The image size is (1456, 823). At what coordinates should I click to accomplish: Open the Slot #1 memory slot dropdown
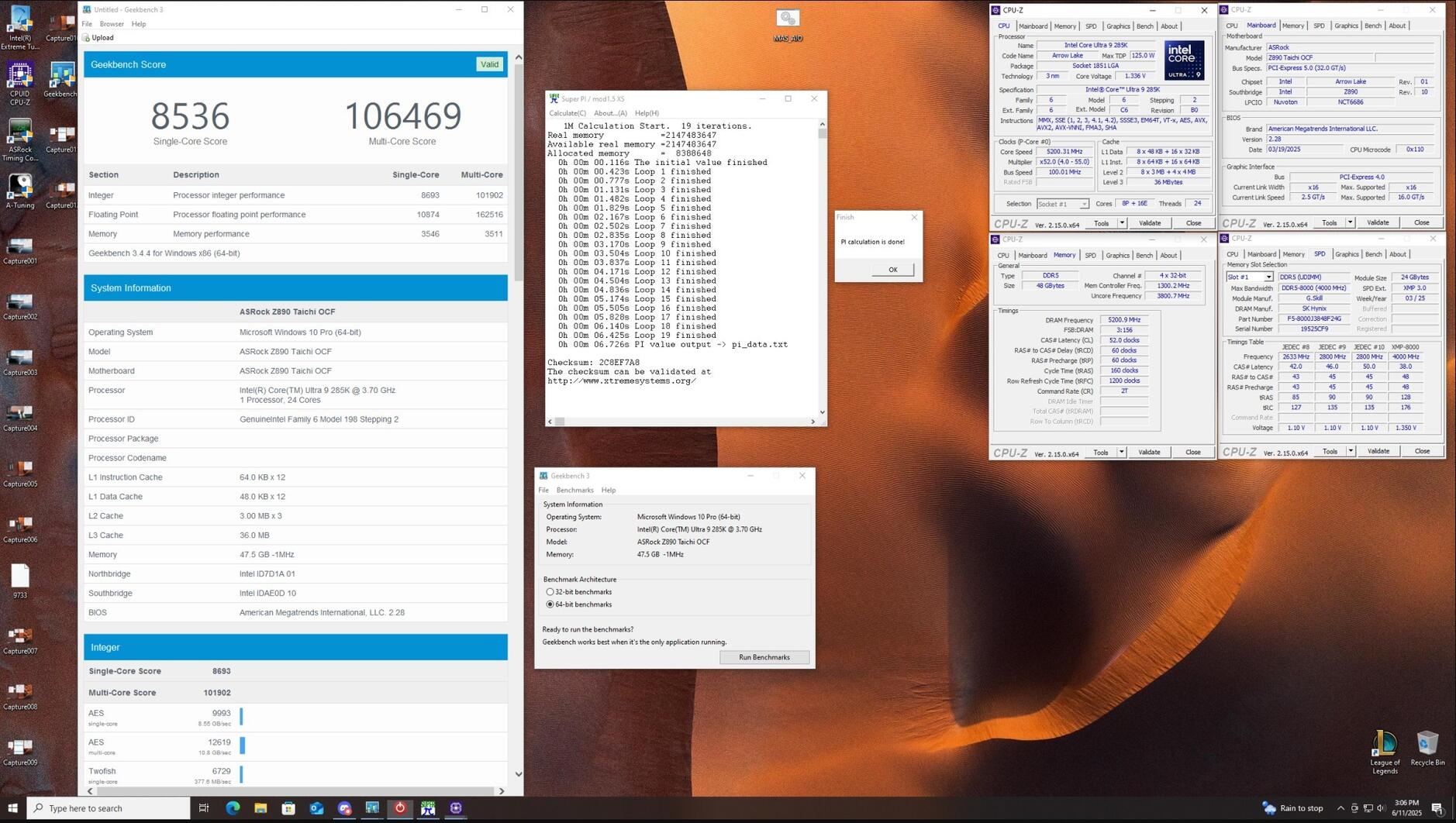1249,277
